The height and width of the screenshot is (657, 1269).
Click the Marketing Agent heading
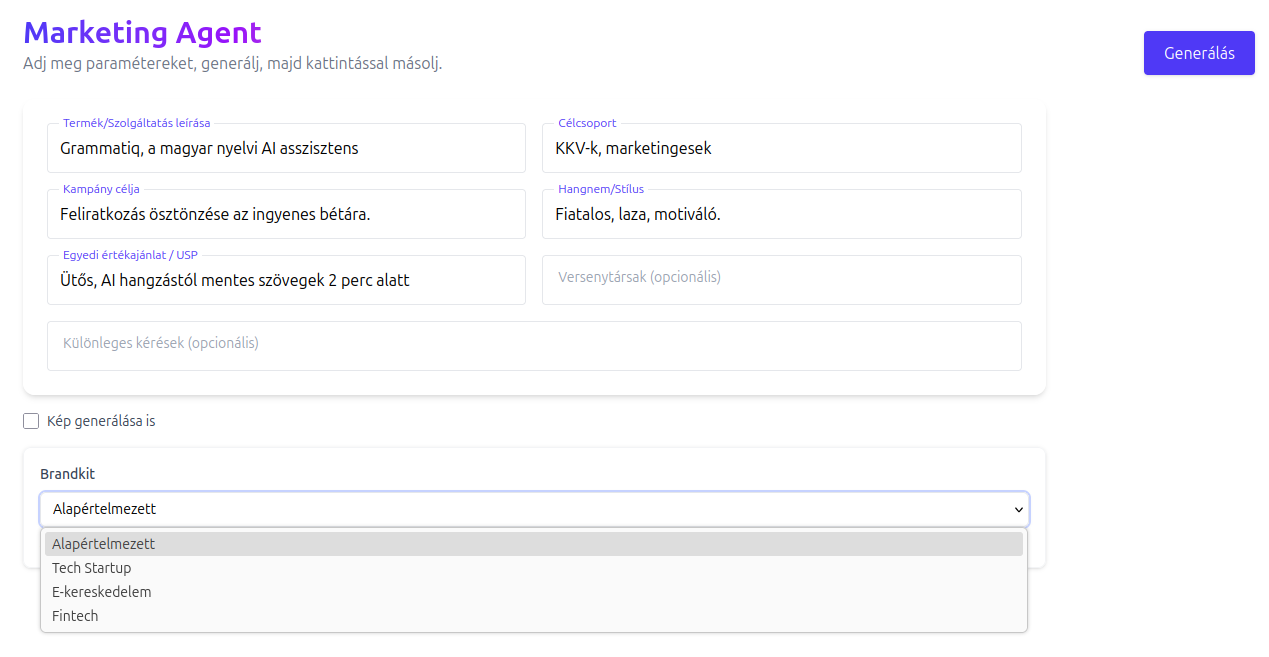click(x=142, y=32)
